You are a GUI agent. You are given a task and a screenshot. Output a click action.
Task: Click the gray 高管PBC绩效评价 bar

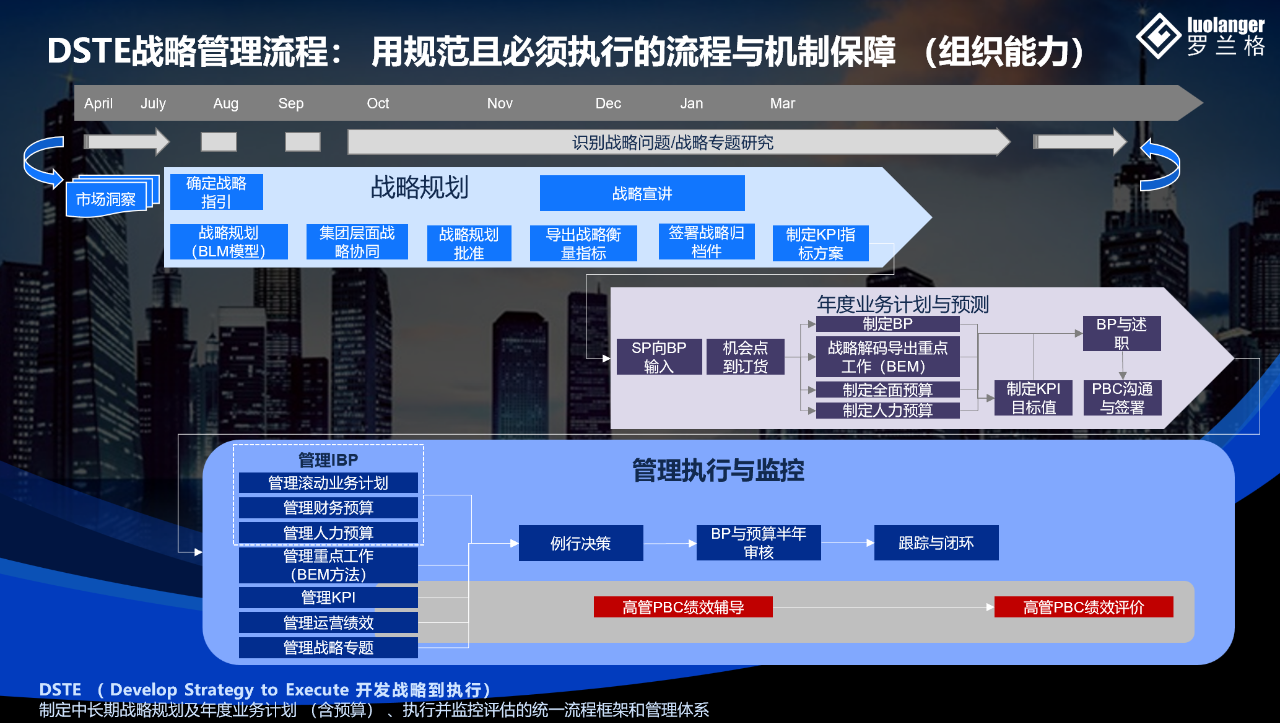click(1083, 606)
